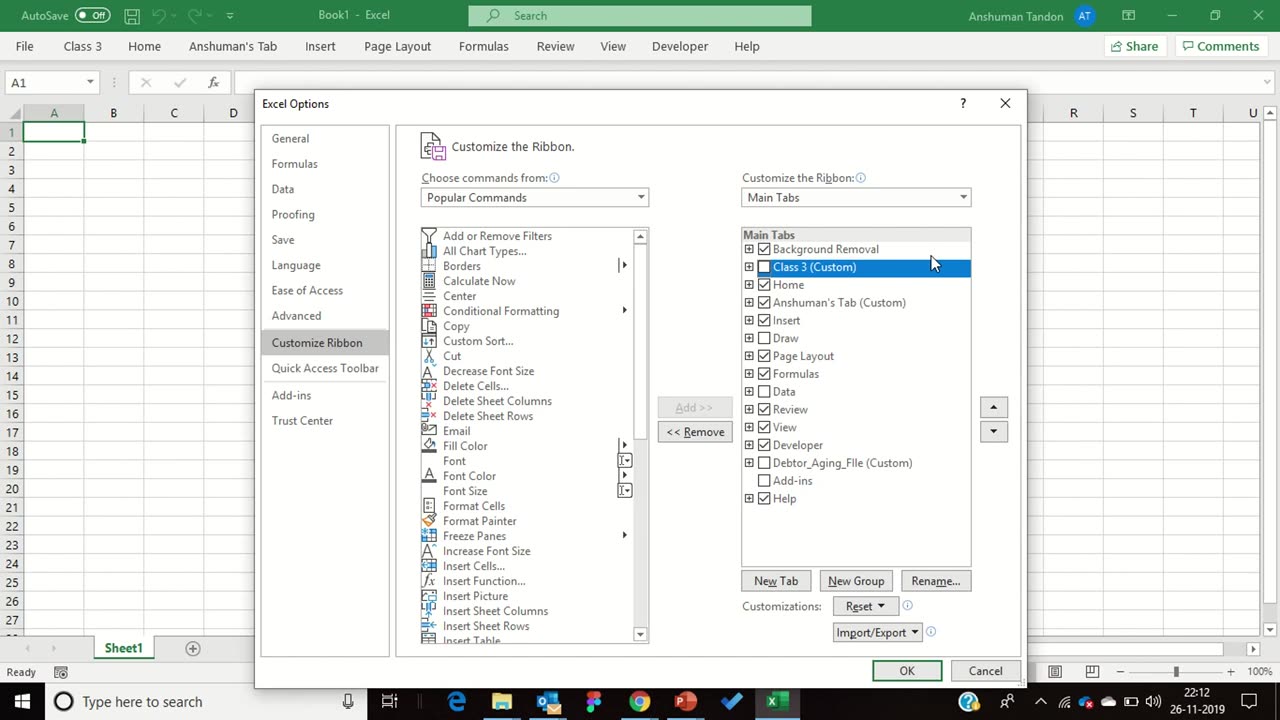Image resolution: width=1280 pixels, height=720 pixels.
Task: Check the Debtor_Aging_FIle (Custom) checkbox
Action: pos(764,463)
